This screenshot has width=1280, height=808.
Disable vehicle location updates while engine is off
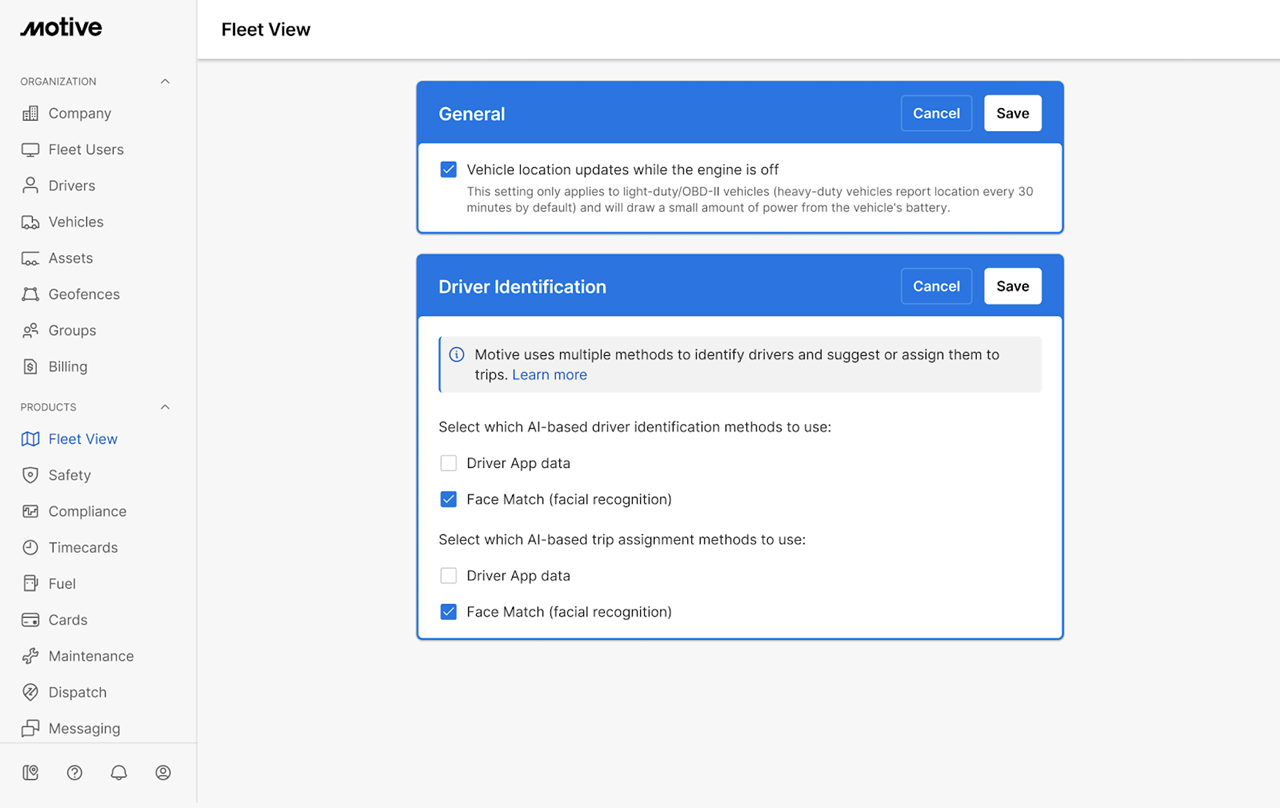(448, 169)
